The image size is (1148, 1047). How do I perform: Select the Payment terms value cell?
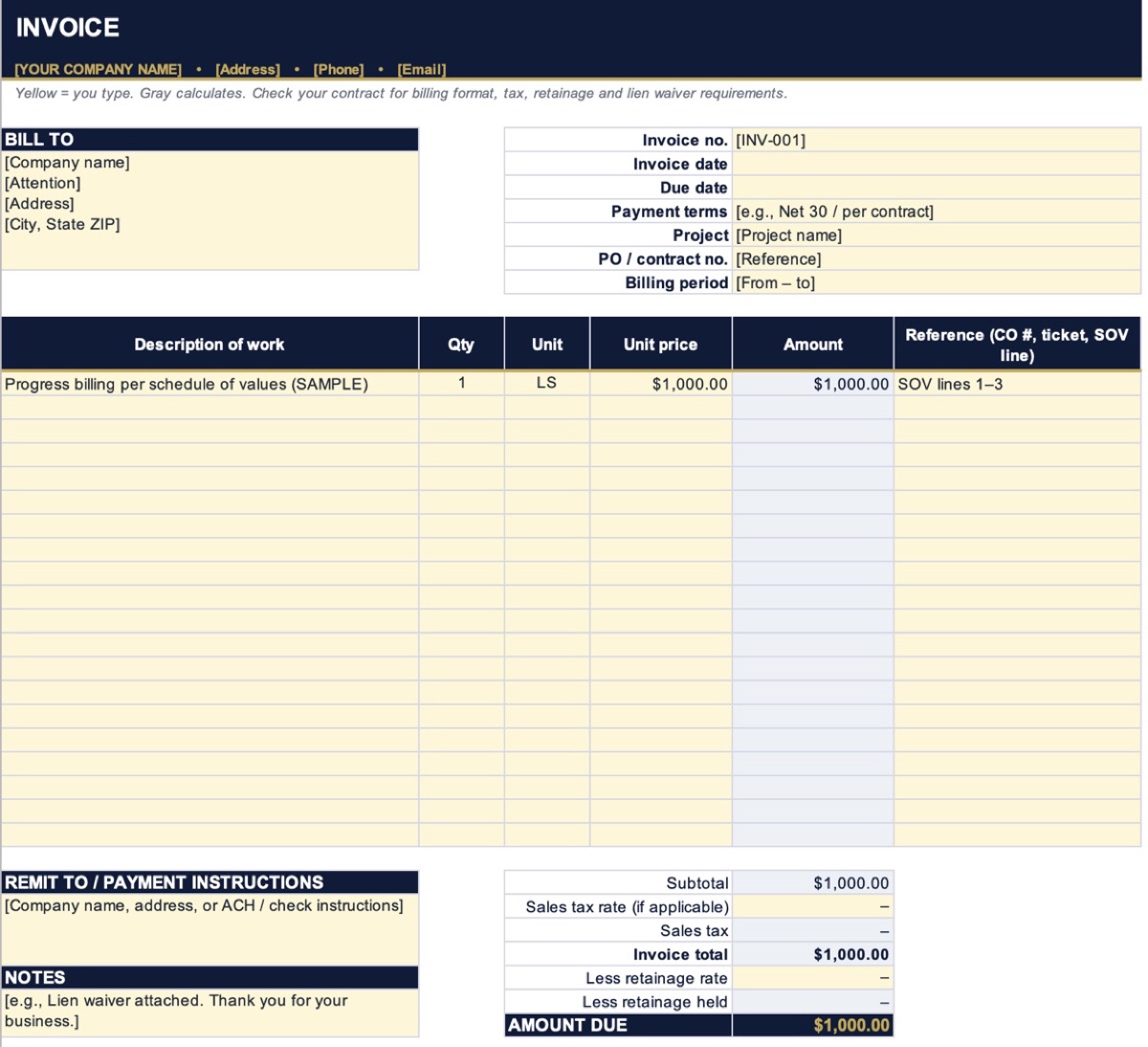[937, 212]
